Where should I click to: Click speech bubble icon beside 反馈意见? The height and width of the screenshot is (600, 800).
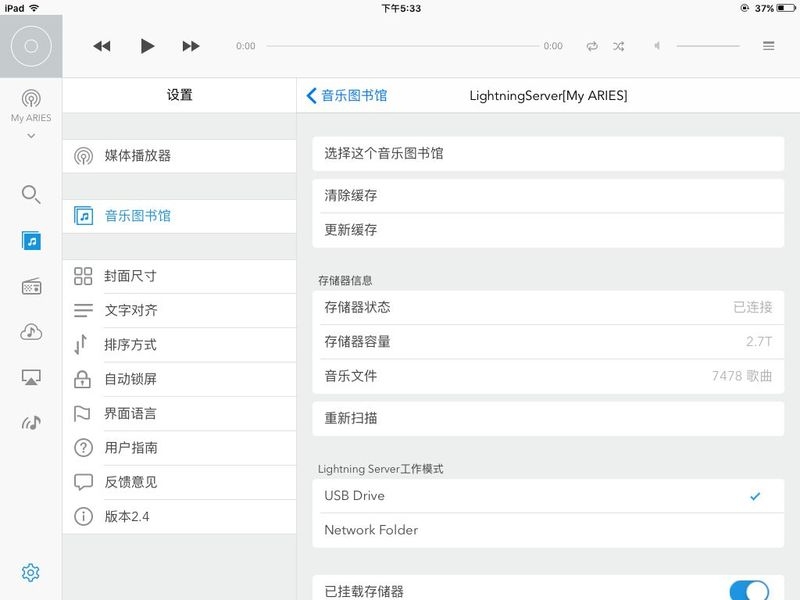pos(83,482)
